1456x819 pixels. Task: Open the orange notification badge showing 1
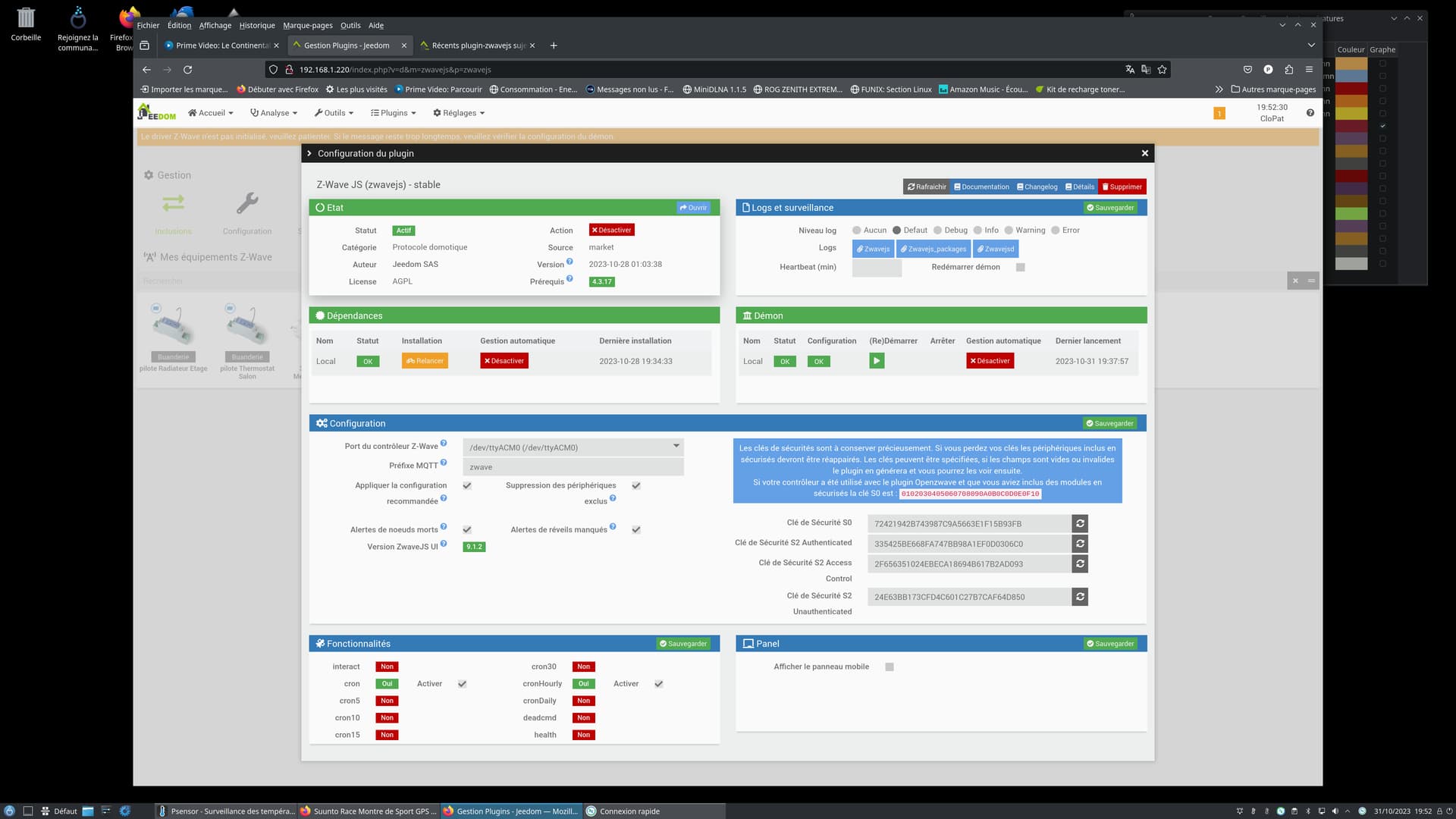click(1219, 113)
